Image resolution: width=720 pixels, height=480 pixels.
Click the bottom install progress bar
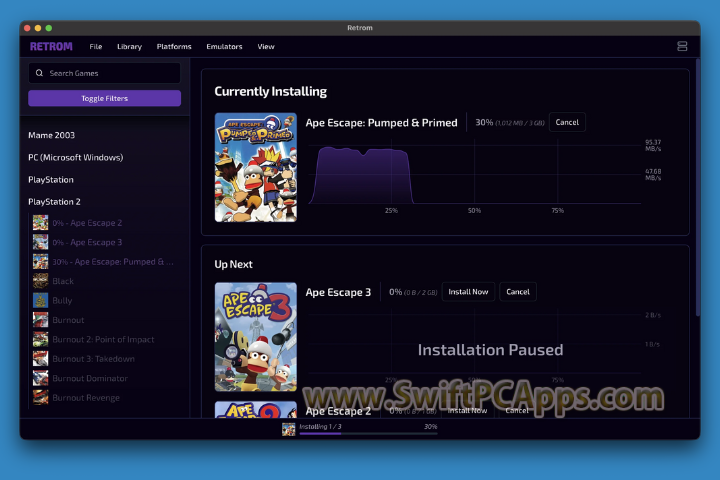tap(368, 433)
